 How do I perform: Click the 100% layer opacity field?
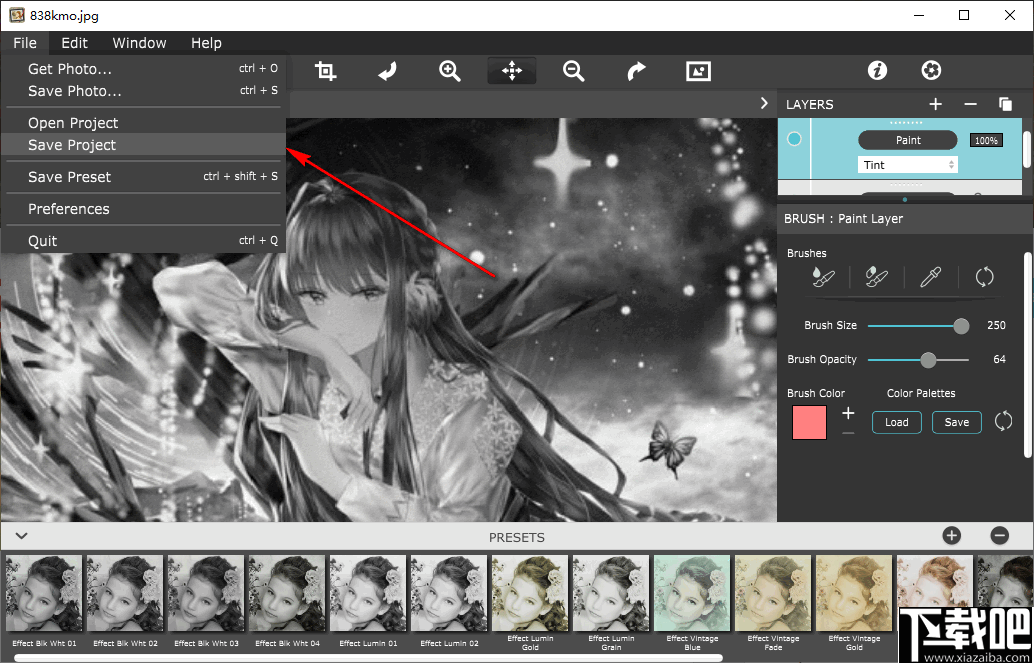click(x=987, y=141)
